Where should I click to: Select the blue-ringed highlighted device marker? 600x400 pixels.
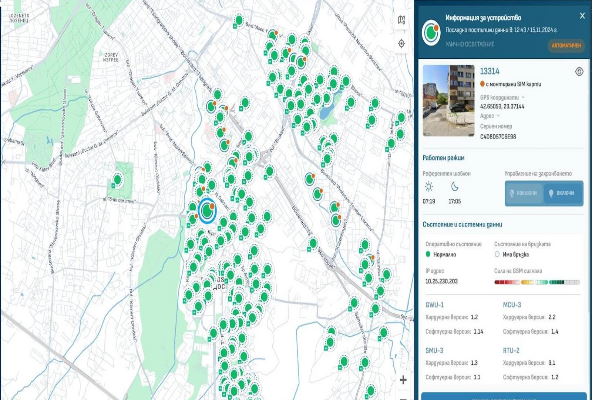[x=208, y=211]
